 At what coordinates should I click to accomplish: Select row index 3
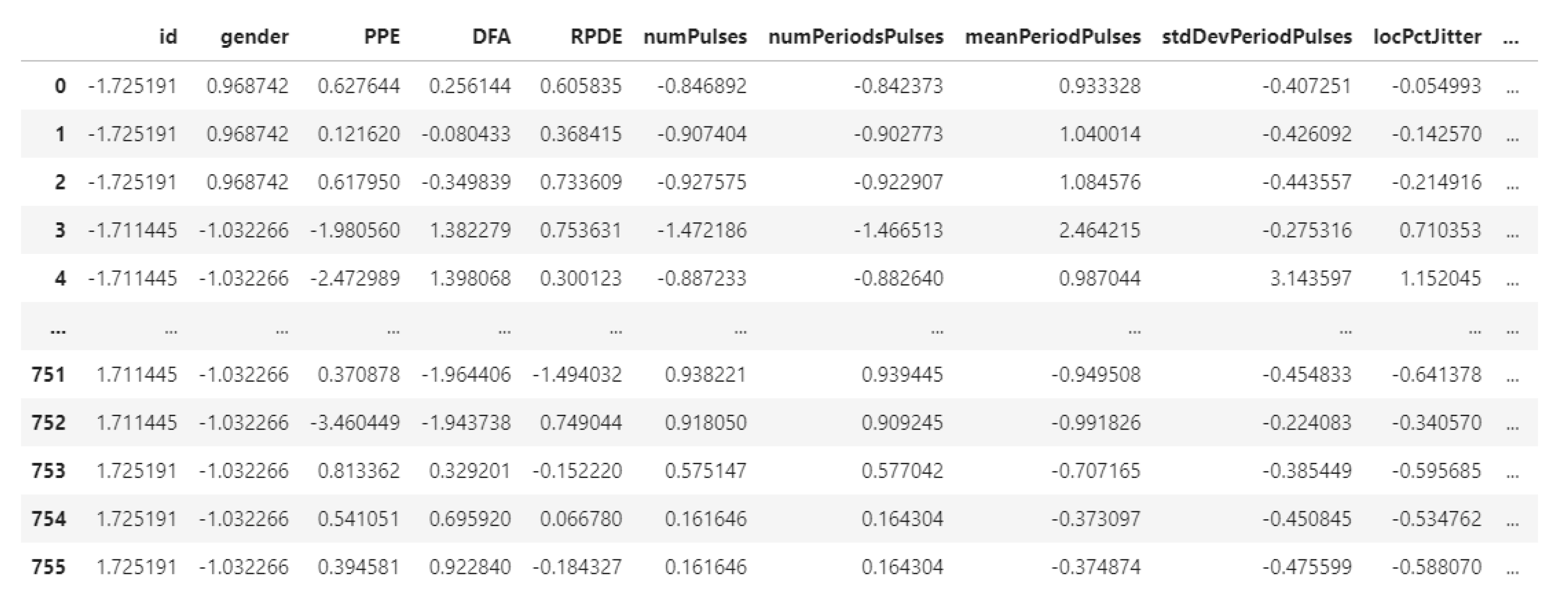pos(60,230)
